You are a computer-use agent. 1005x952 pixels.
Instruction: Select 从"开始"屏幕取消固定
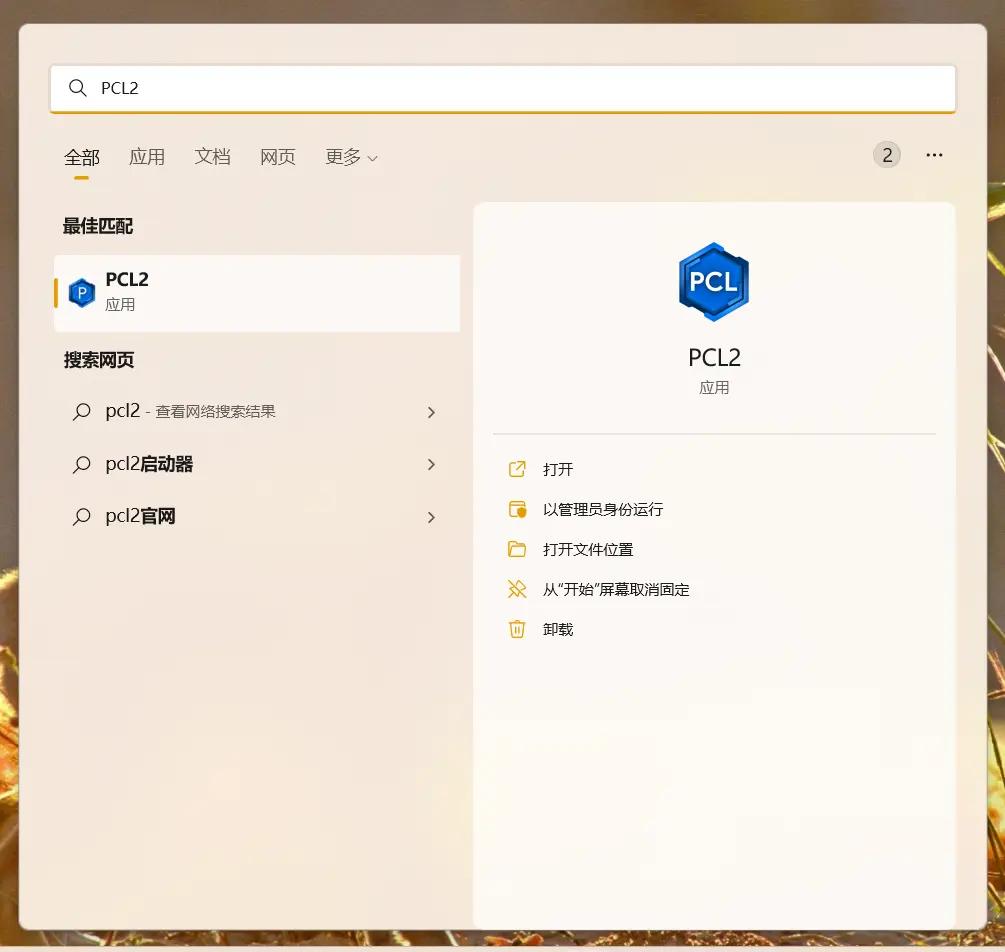(616, 590)
